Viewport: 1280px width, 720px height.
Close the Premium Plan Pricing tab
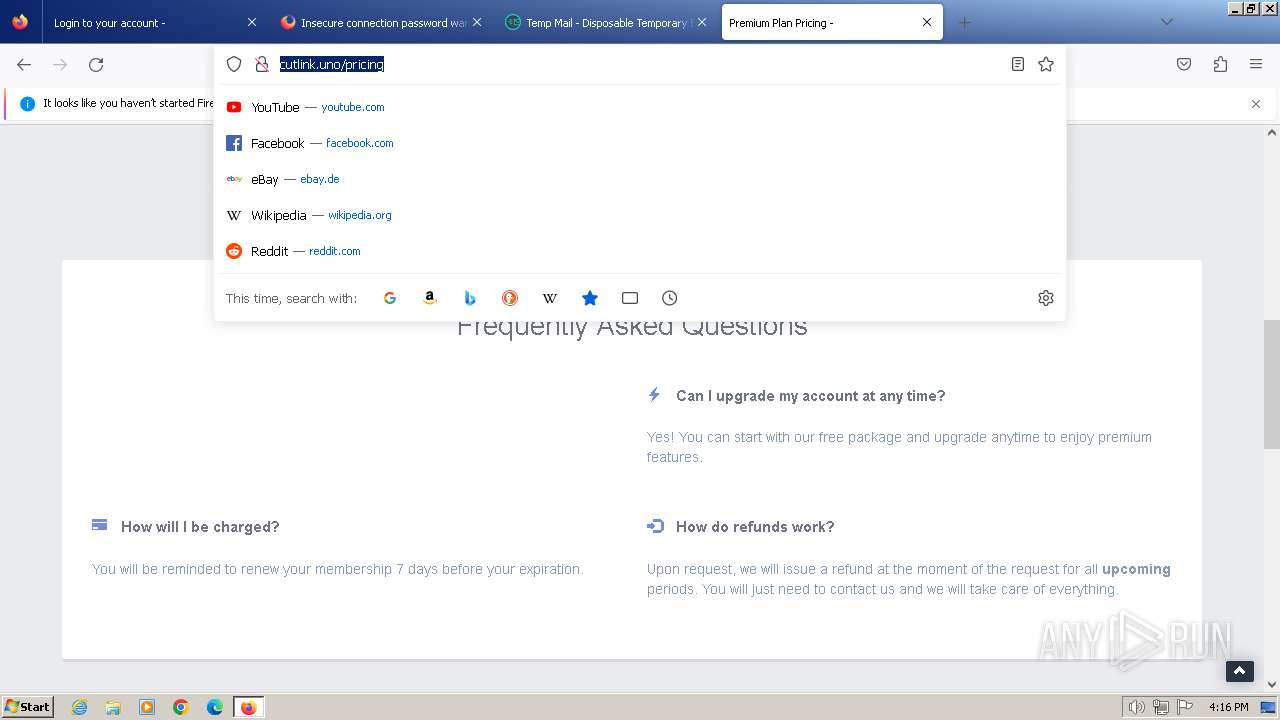point(926,22)
